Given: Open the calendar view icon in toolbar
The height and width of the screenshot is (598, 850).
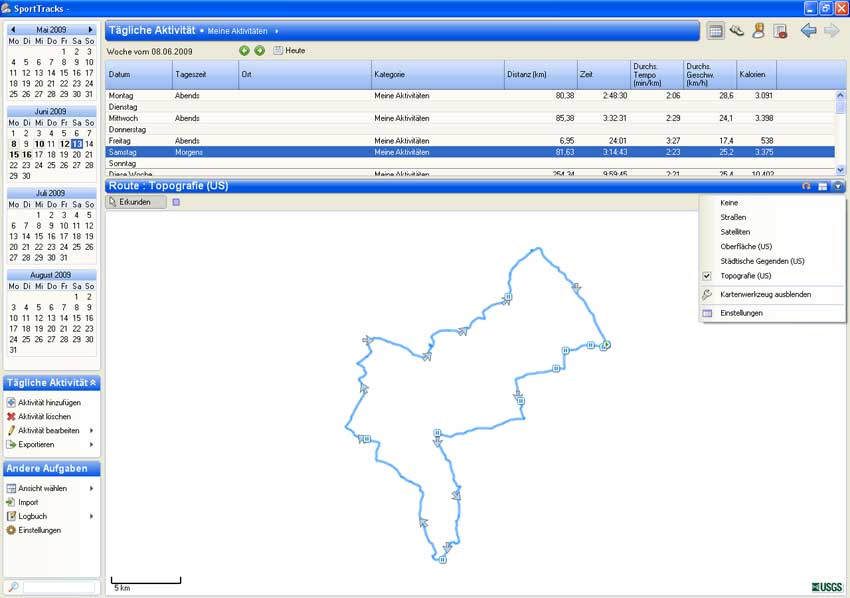Looking at the screenshot, I should 715,31.
